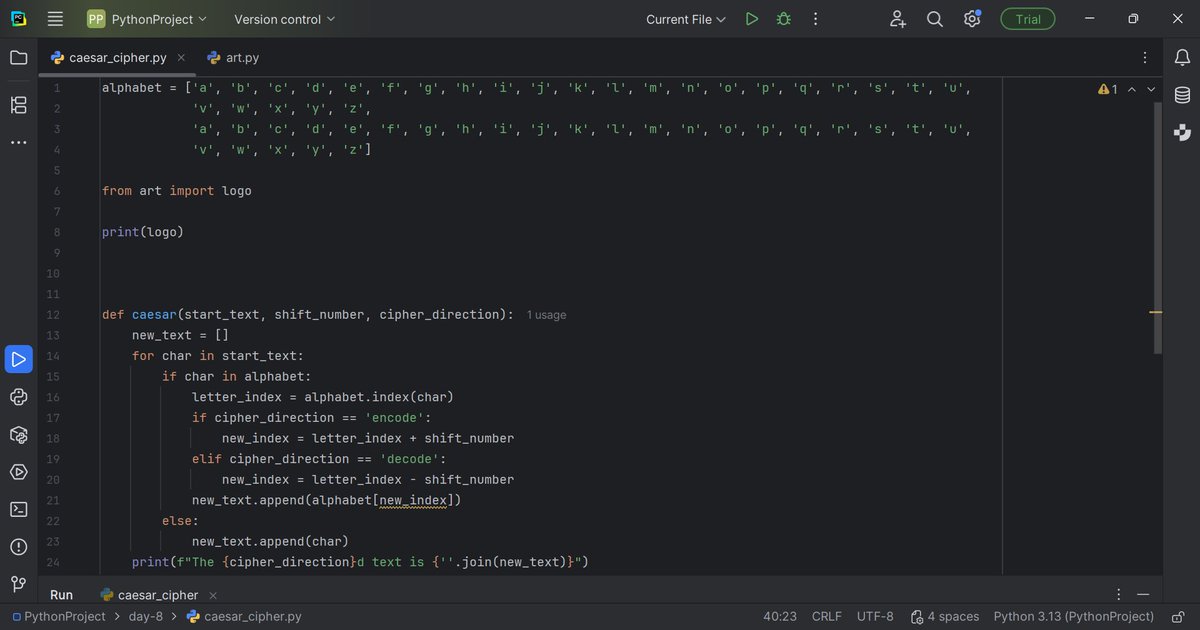Open the Git branch tool window icon
The image size is (1200, 630).
point(18,582)
